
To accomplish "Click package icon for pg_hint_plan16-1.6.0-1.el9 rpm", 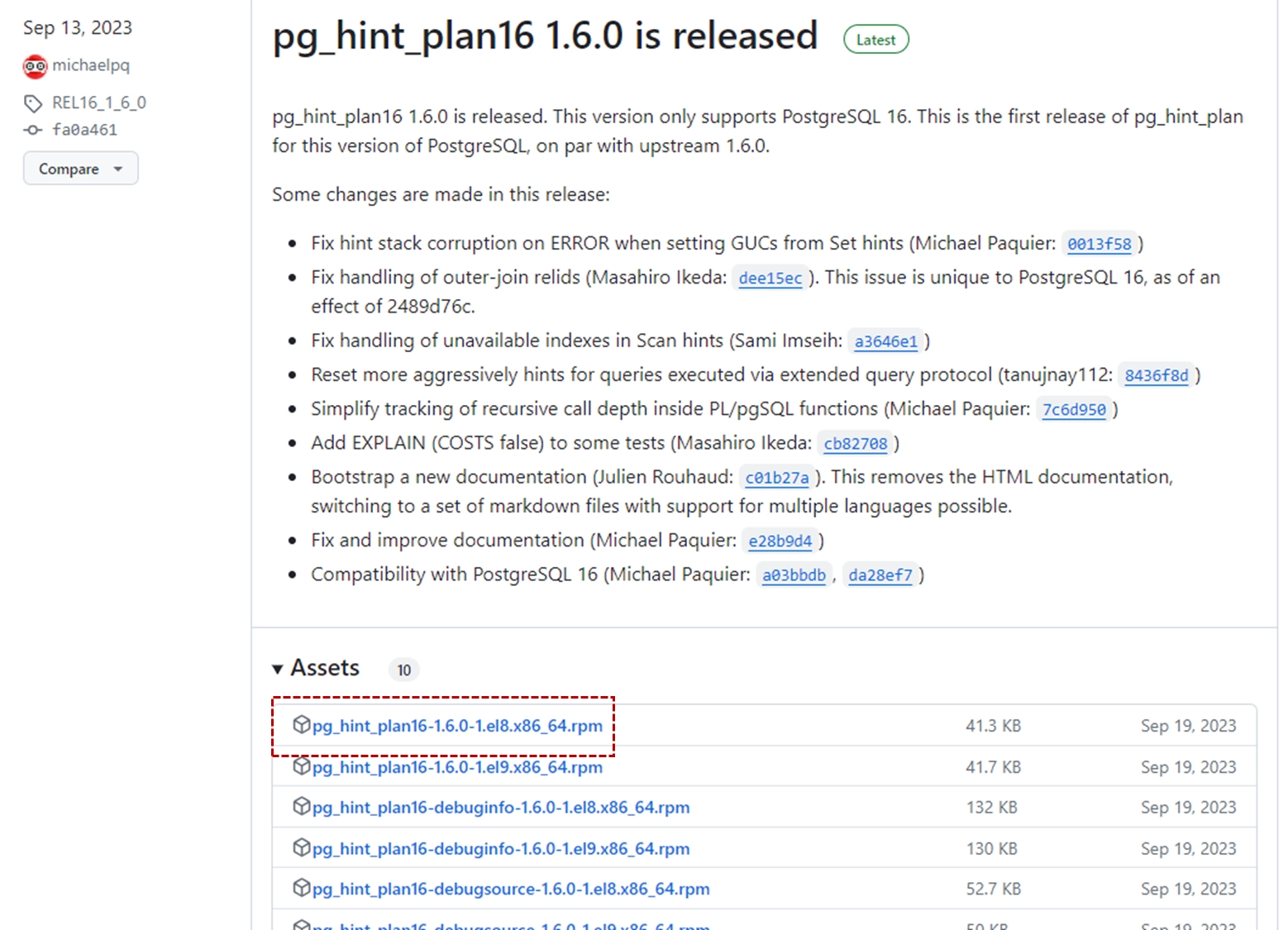I will pos(301,766).
